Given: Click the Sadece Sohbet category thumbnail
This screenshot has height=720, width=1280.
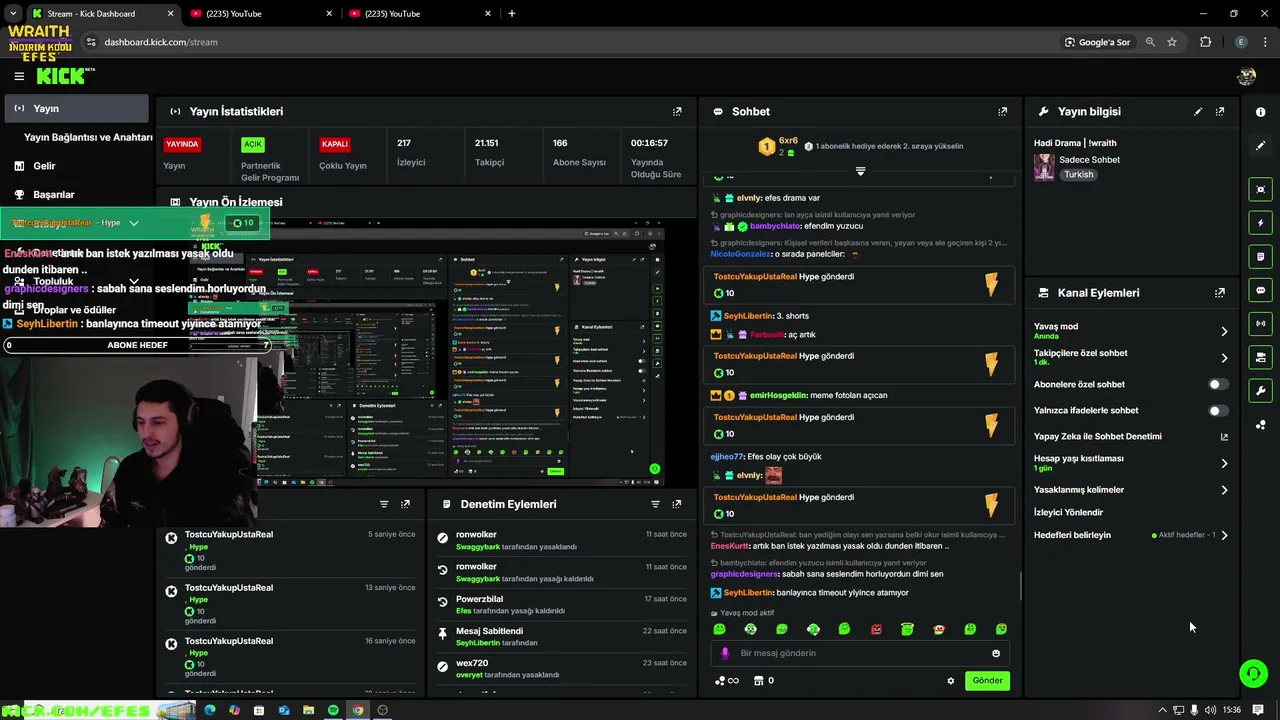Looking at the screenshot, I should coord(1044,167).
